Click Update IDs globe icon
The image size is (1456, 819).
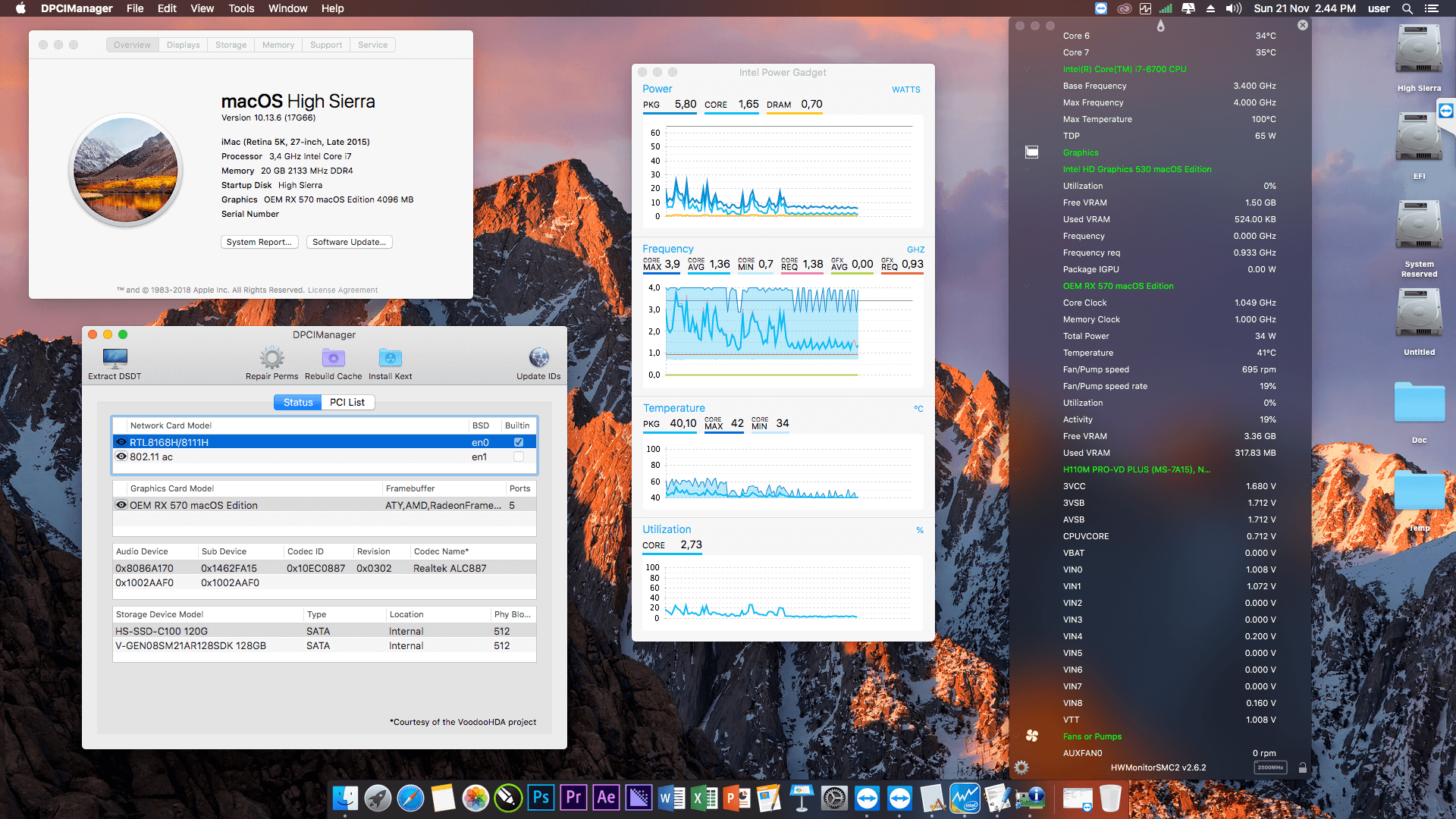539,357
